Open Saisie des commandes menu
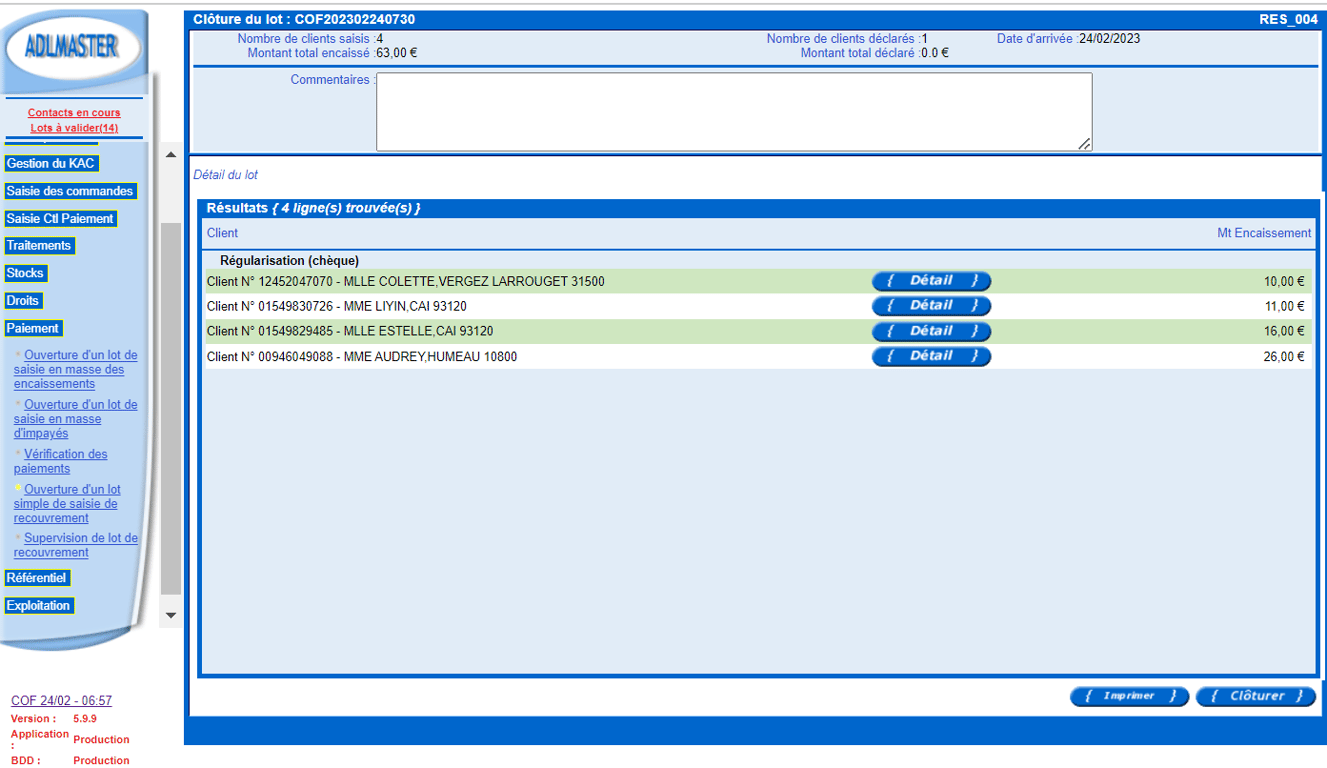The image size is (1327, 768). coord(70,191)
